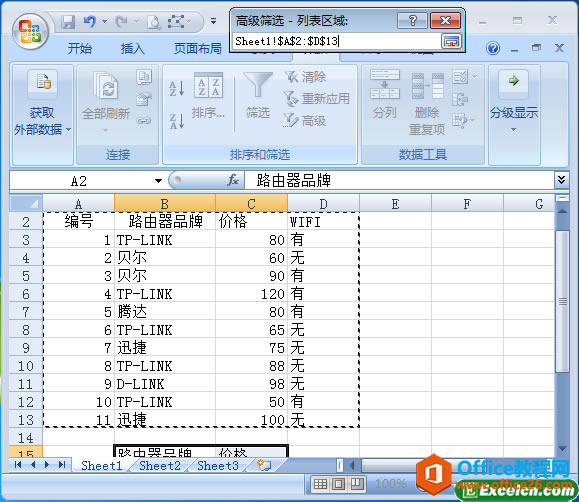Open the Name Box dropdown arrow
Image resolution: width=579 pixels, height=502 pixels.
tap(158, 181)
